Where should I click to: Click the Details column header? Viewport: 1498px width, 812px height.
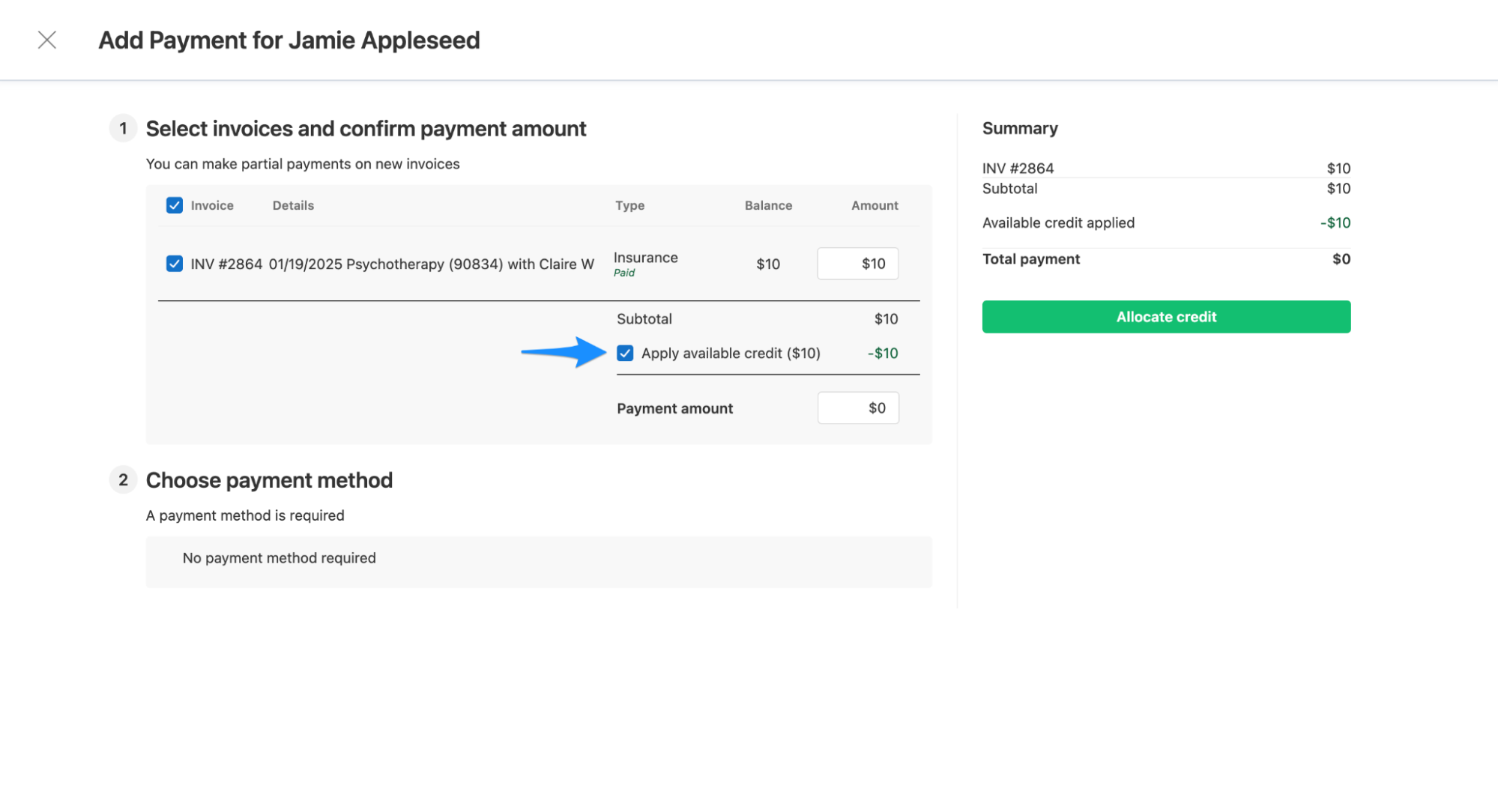[292, 205]
